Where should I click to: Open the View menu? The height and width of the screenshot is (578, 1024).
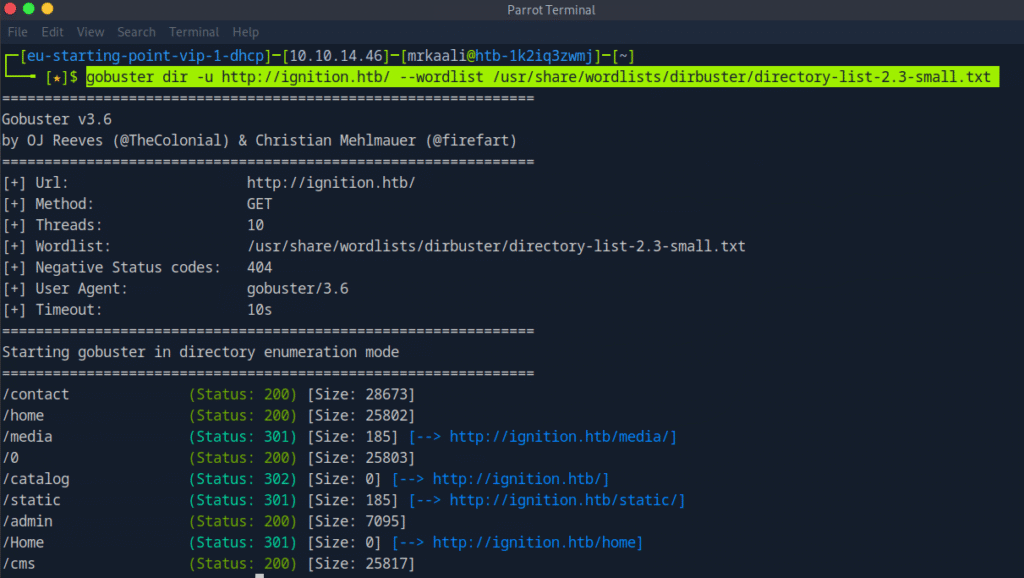pyautogui.click(x=90, y=32)
